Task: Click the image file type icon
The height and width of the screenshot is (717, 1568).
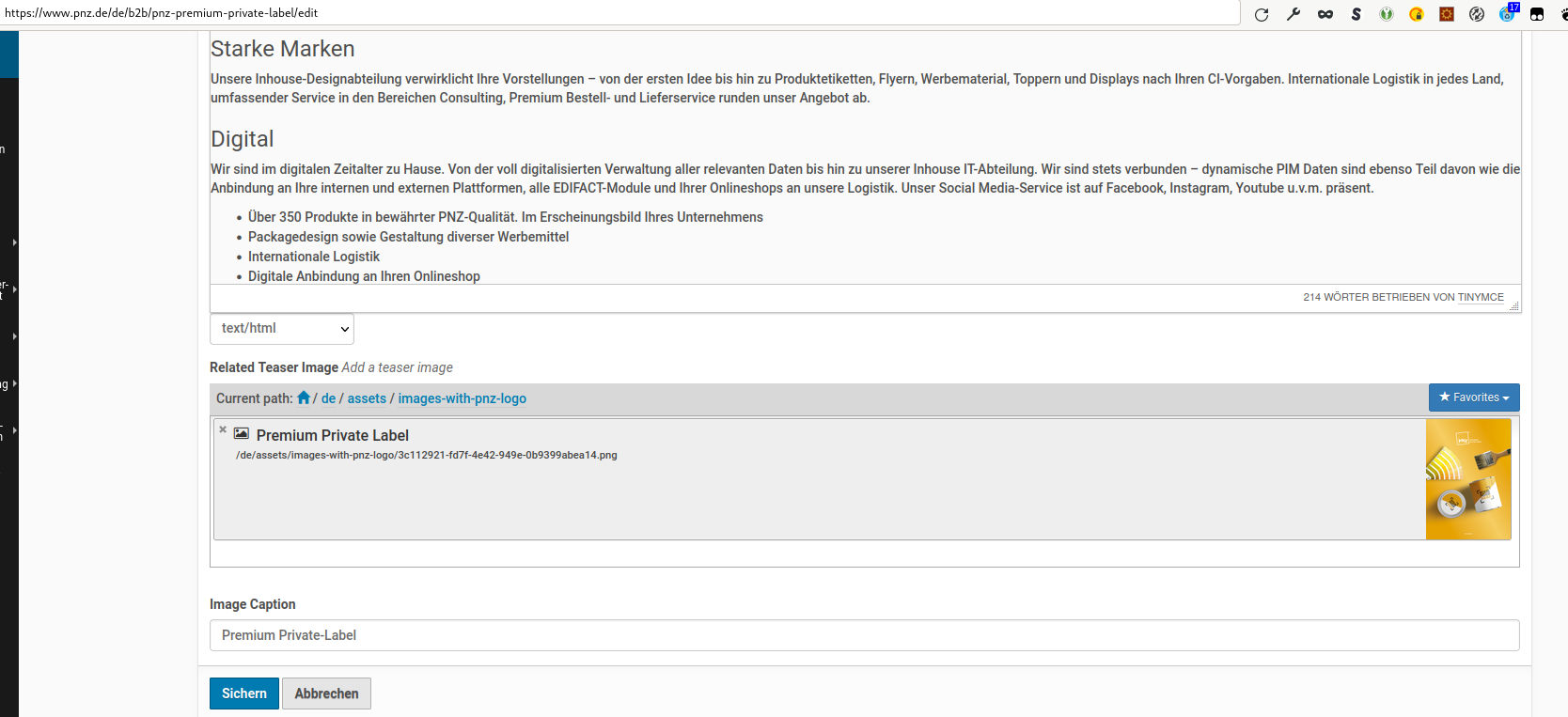Action: (242, 433)
